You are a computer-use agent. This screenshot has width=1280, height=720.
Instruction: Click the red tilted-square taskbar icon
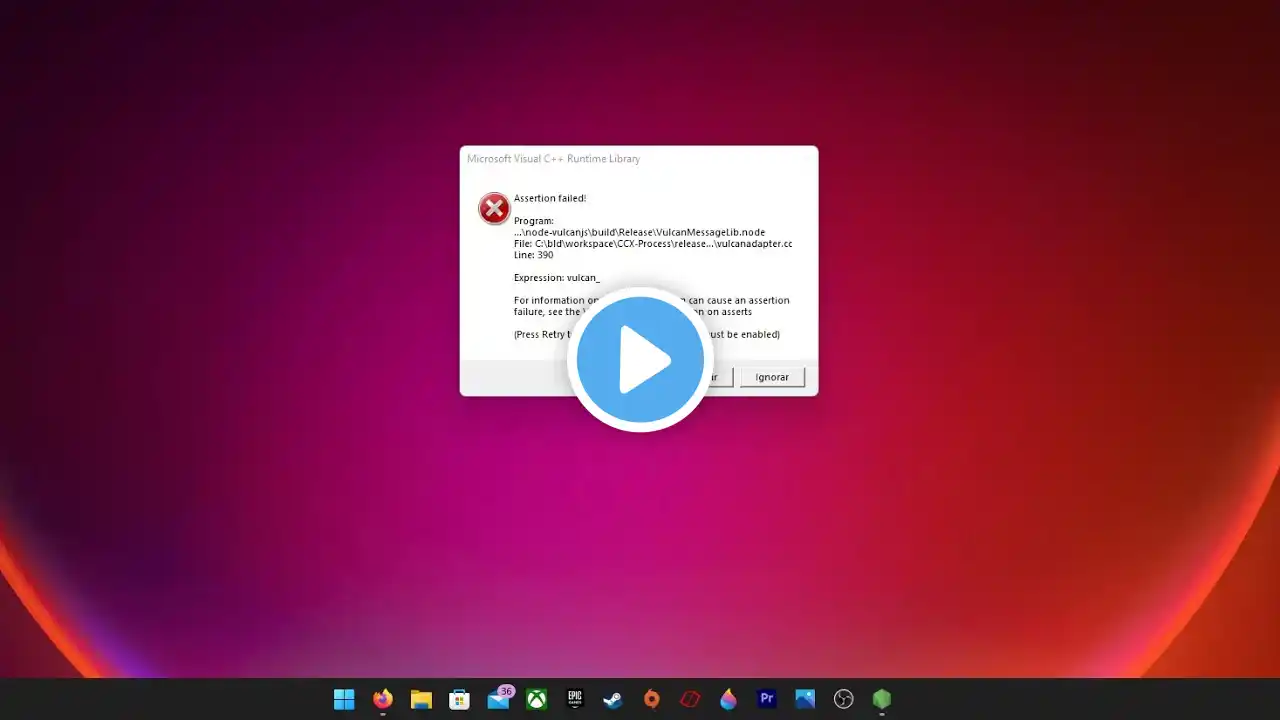click(x=690, y=699)
